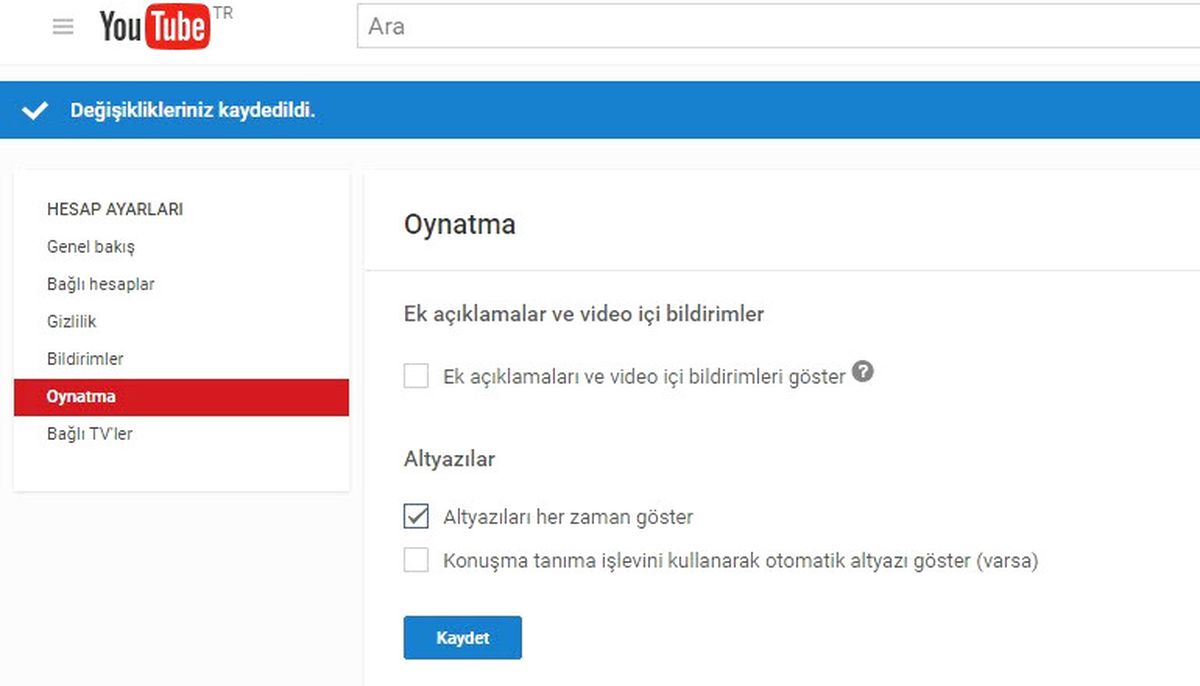Select the Oynatma sidebar item
The width and height of the screenshot is (1200, 686).
pos(181,397)
